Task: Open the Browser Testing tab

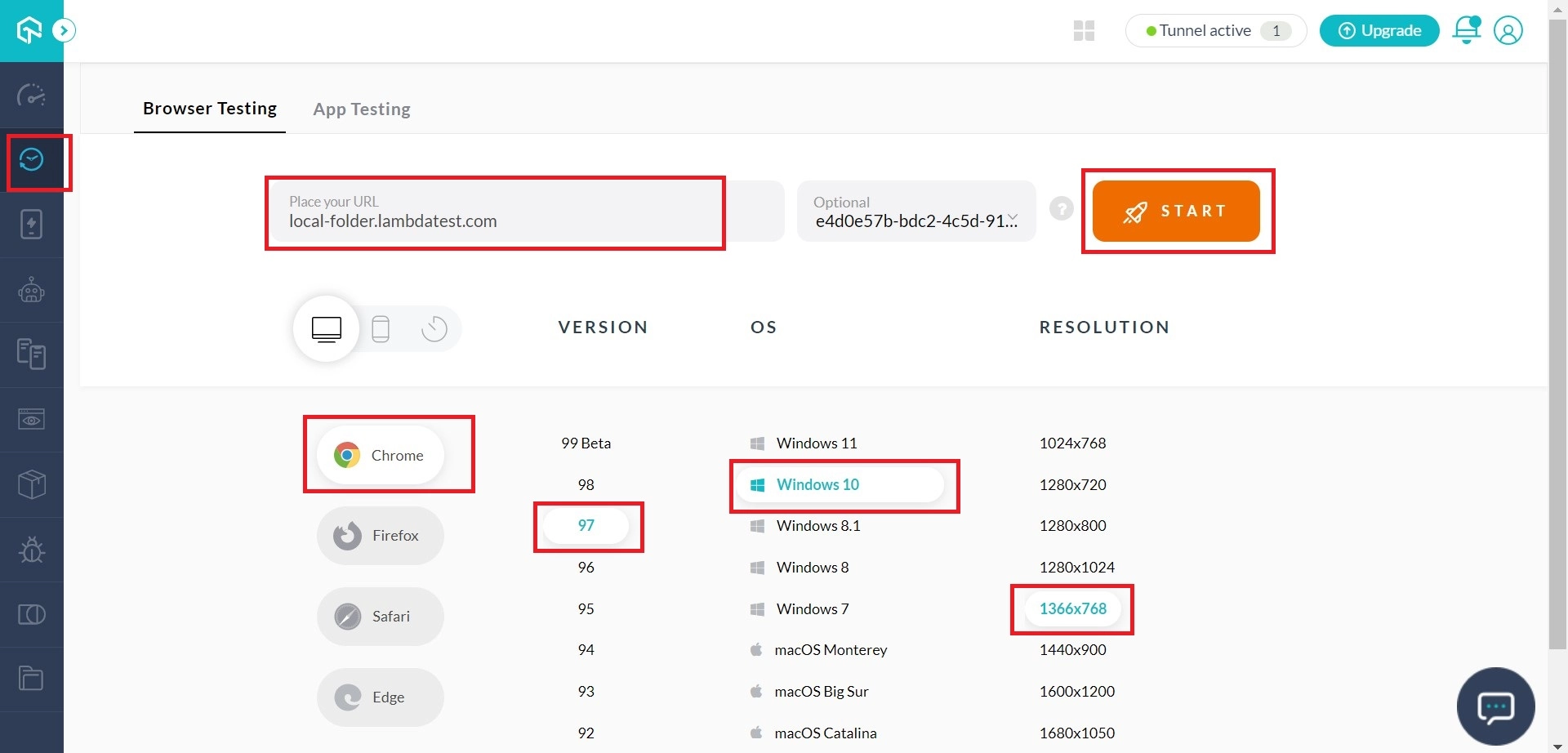Action: coord(209,108)
